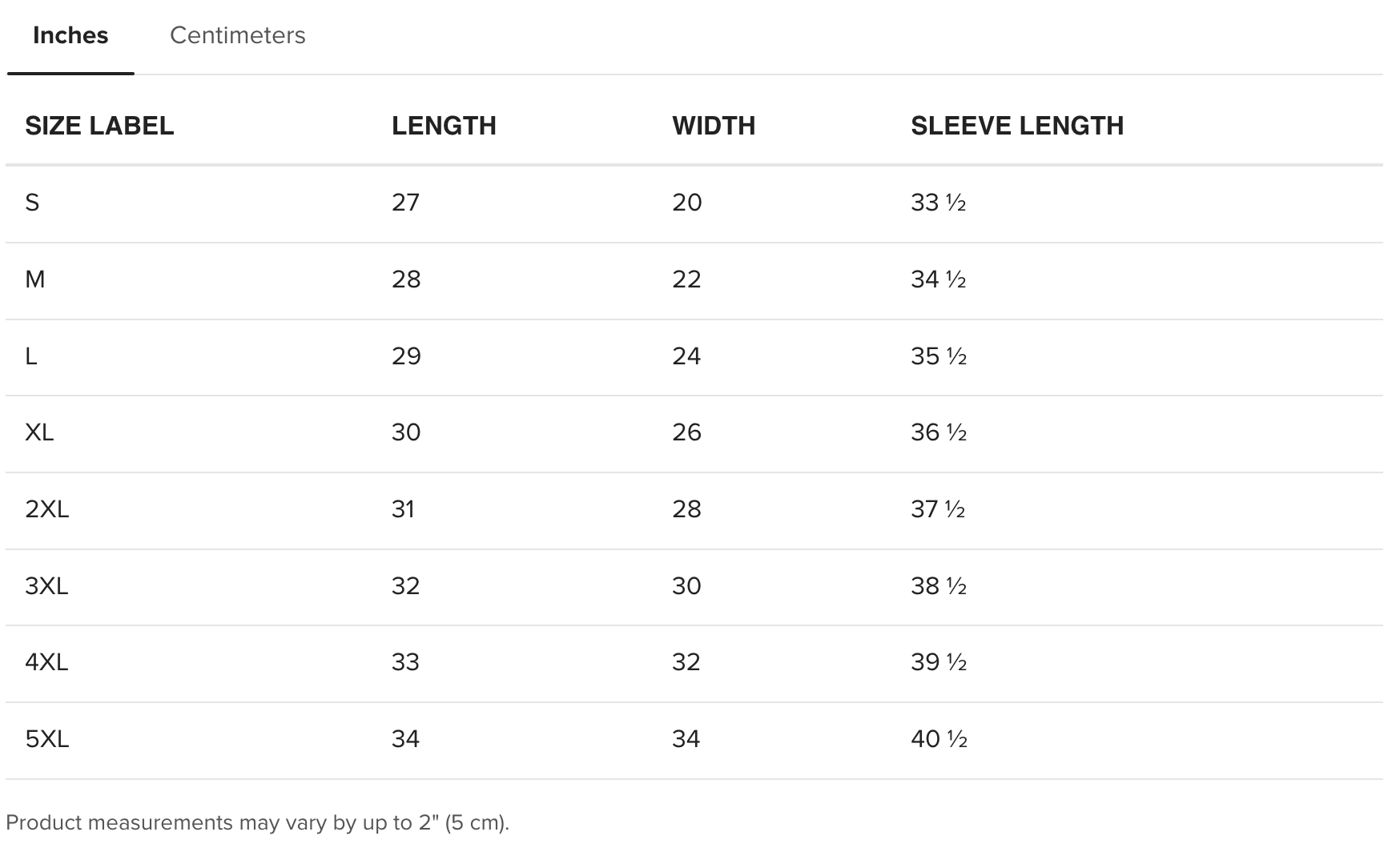Select the 3XL size row label
The image size is (1400, 860).
pos(46,586)
